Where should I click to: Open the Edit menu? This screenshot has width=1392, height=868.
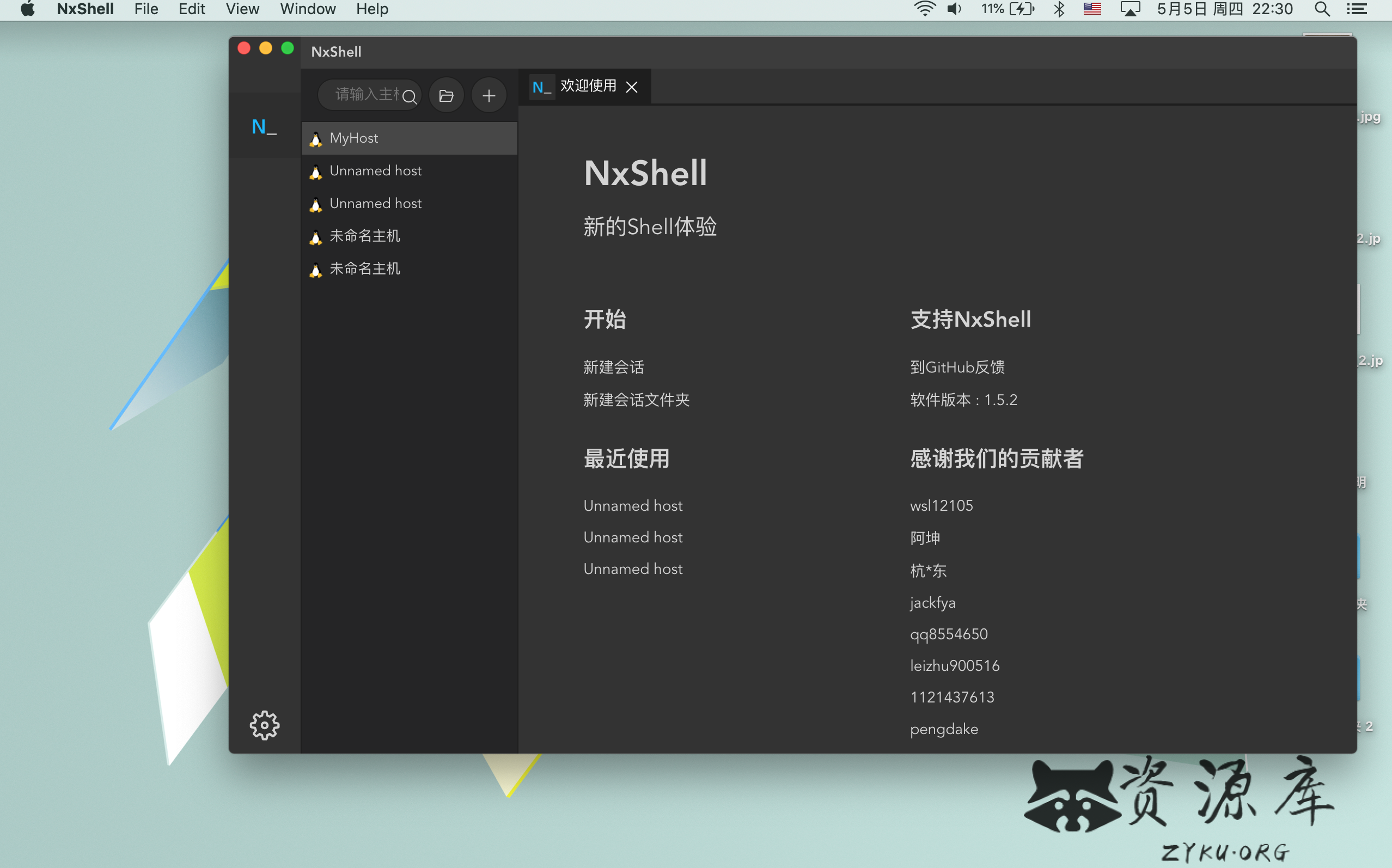coord(192,9)
